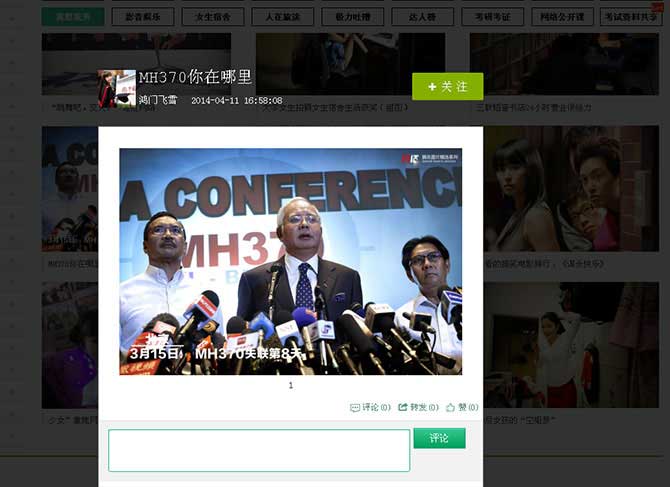
Task: Open background thumbnail of girl in white dress
Action: coord(571,345)
